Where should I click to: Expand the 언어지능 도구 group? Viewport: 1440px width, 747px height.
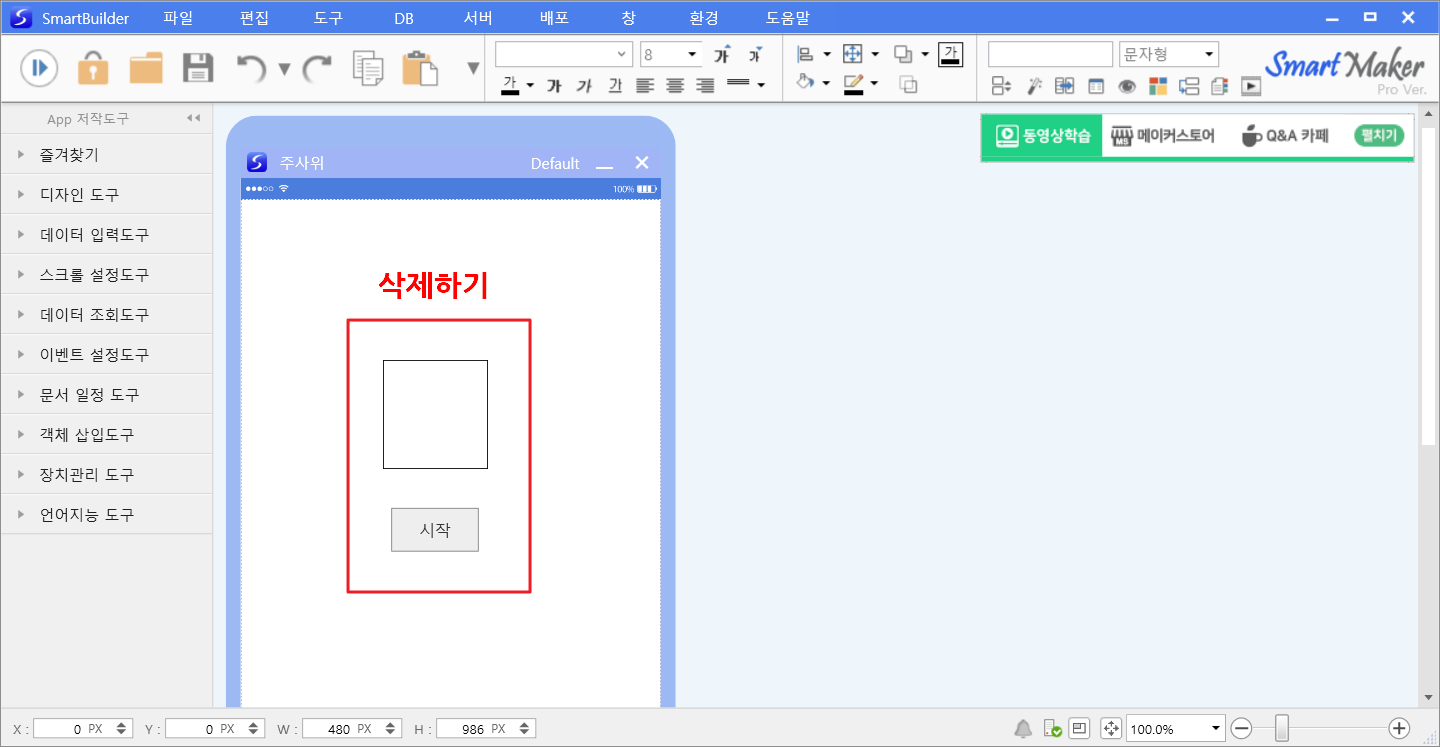click(106, 515)
